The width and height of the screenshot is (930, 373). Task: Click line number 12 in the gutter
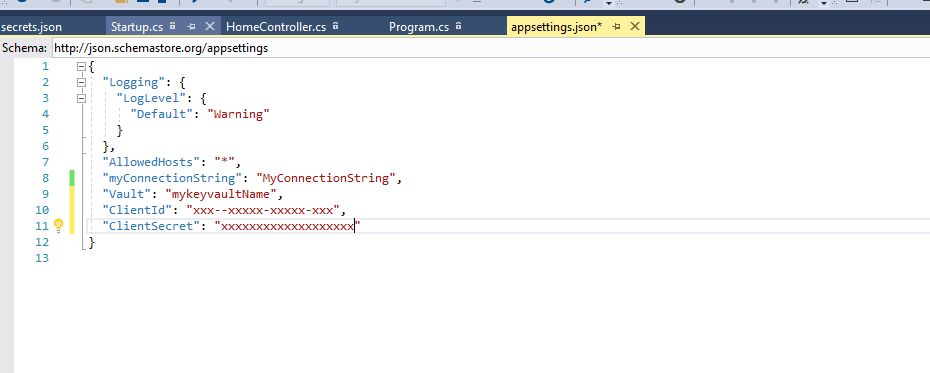[42, 242]
